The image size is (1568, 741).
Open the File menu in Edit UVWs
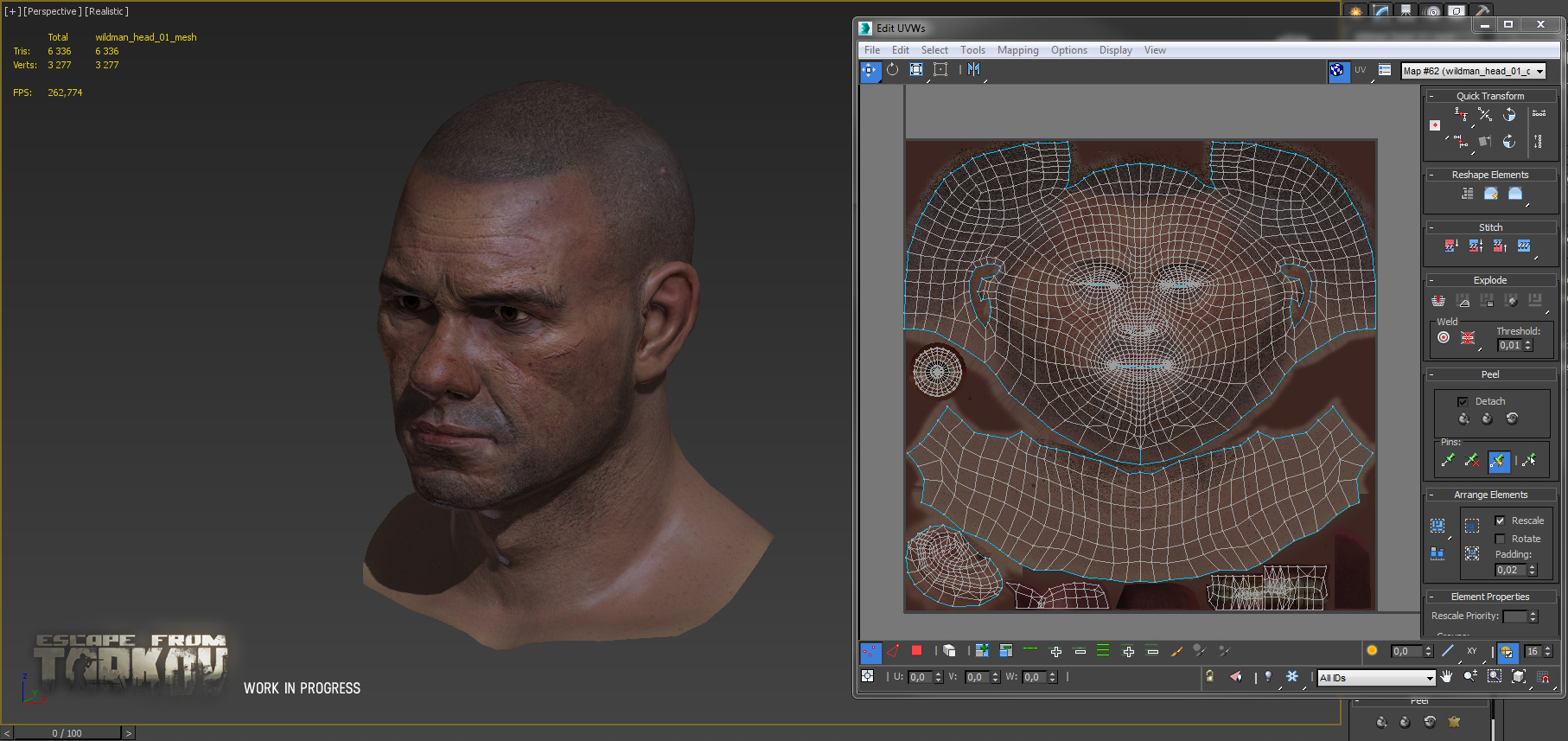point(872,50)
